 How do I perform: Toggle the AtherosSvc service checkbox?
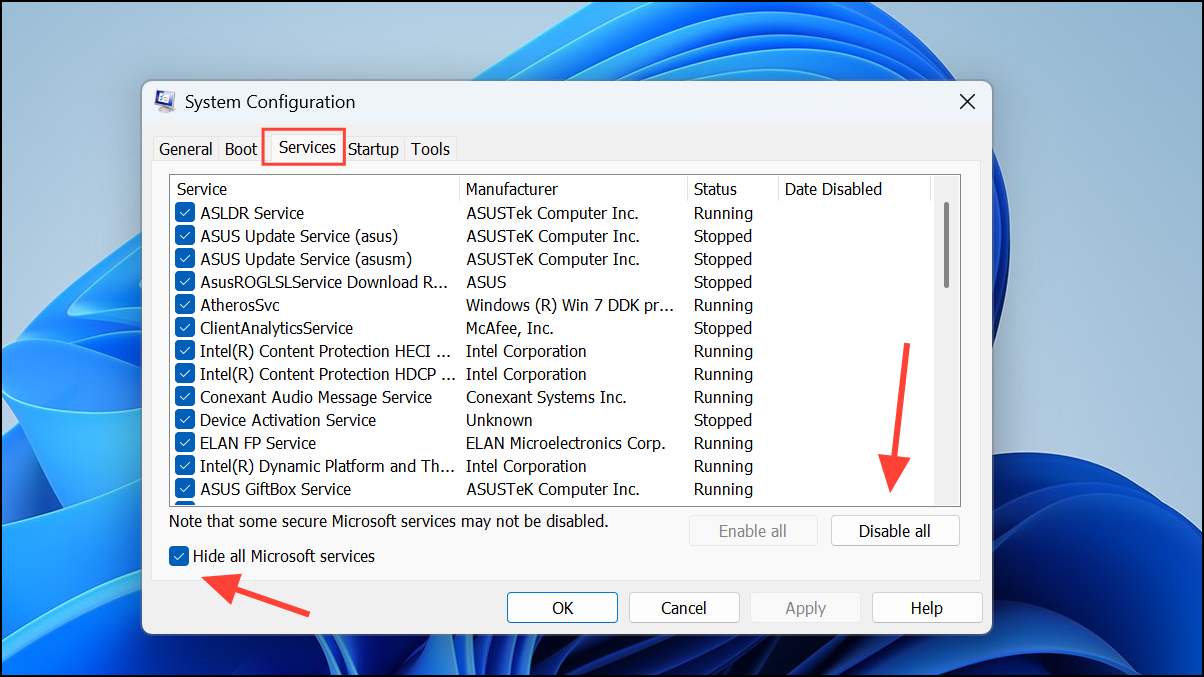[184, 304]
